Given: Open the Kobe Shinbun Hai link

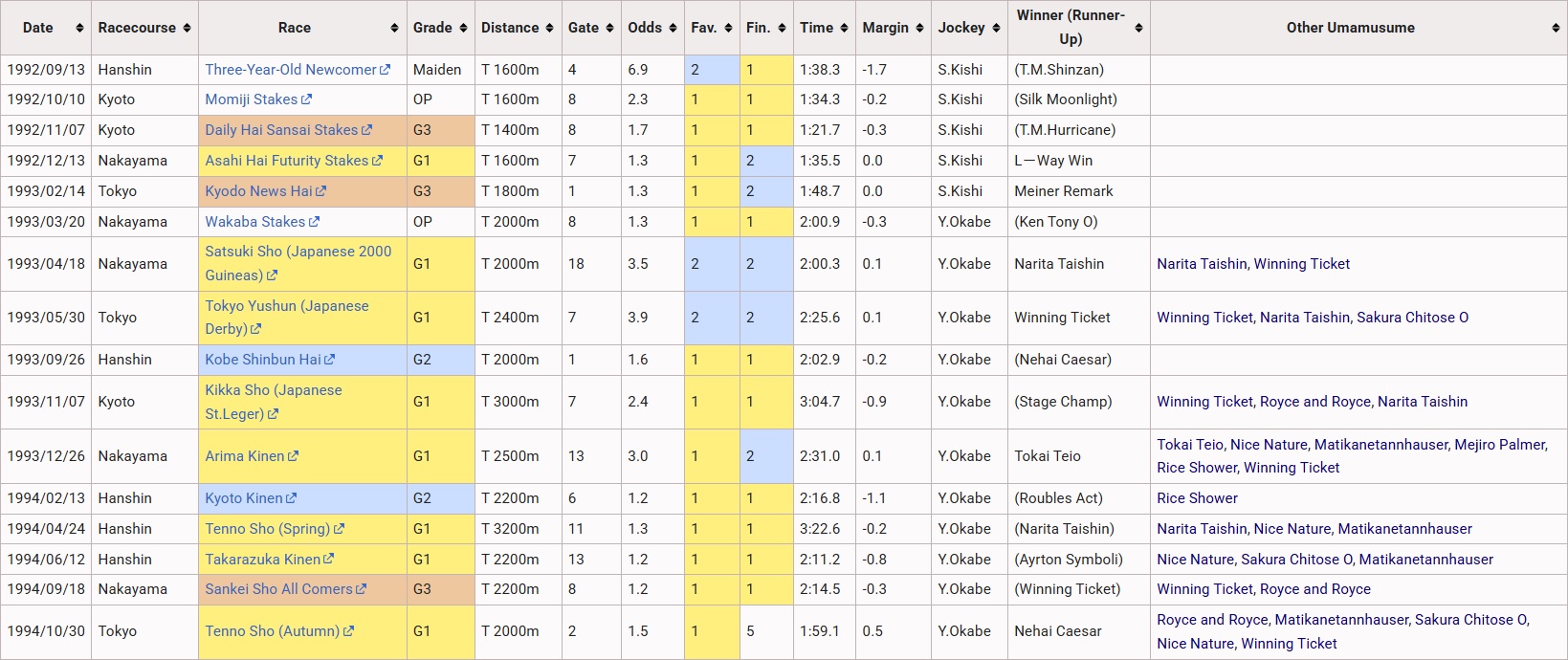Looking at the screenshot, I should pyautogui.click(x=263, y=360).
